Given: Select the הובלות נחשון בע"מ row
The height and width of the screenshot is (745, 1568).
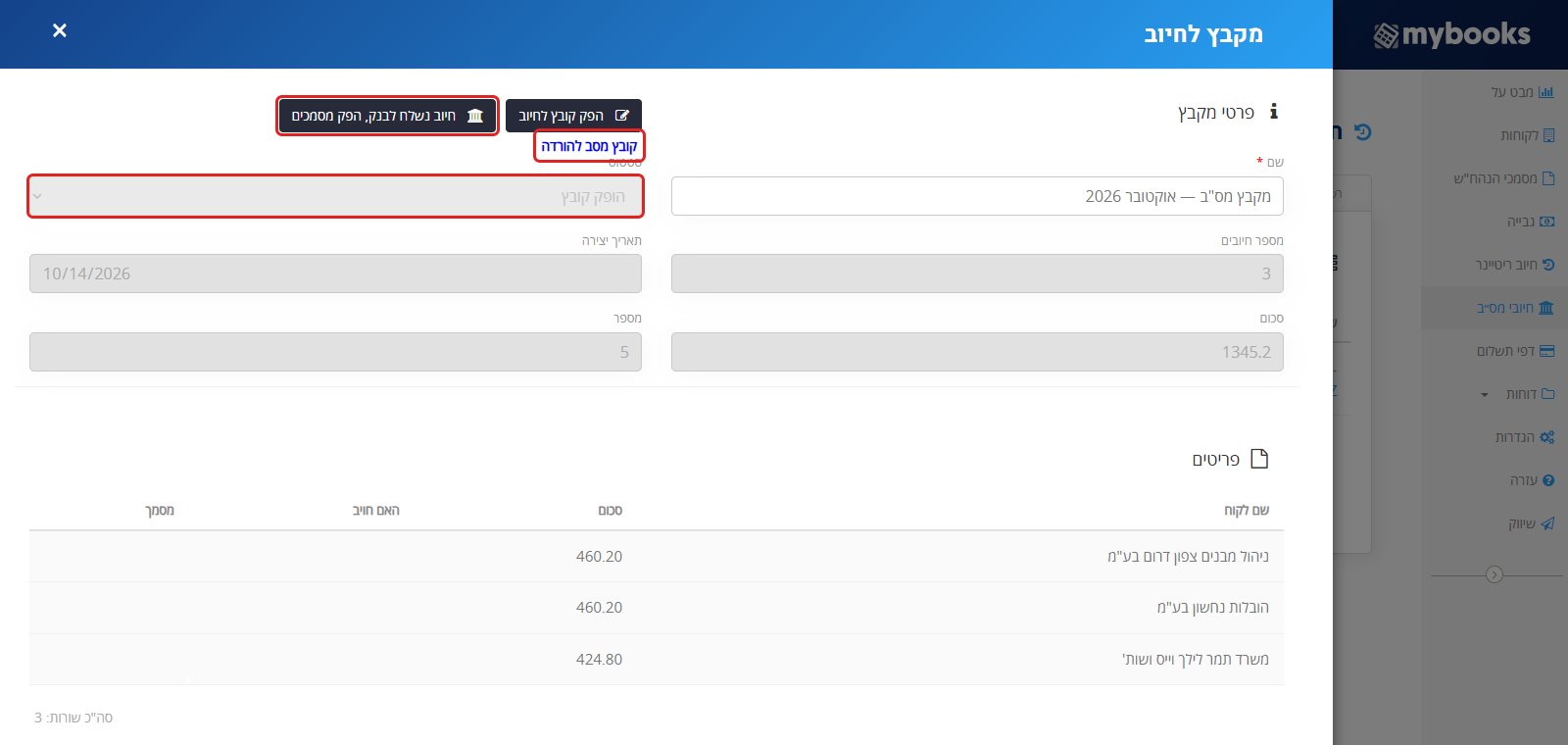Looking at the screenshot, I should [x=657, y=608].
